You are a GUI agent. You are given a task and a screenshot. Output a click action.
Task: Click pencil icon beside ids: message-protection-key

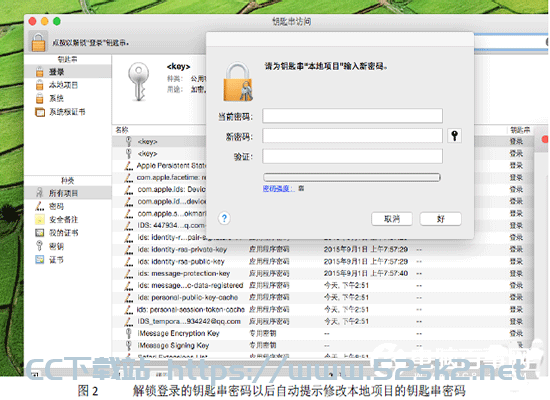click(129, 273)
